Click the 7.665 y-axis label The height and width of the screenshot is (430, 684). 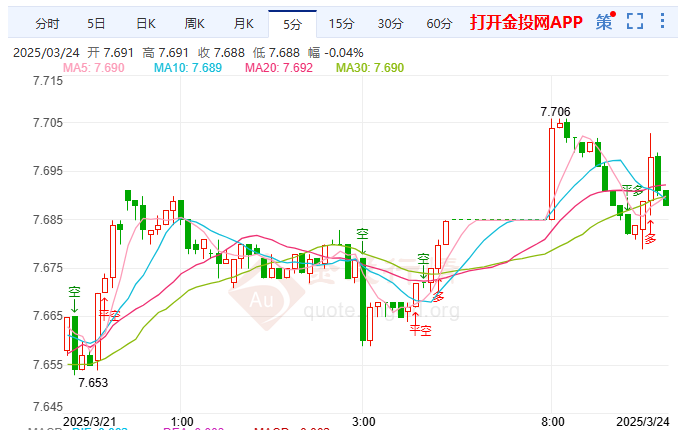tap(48, 316)
